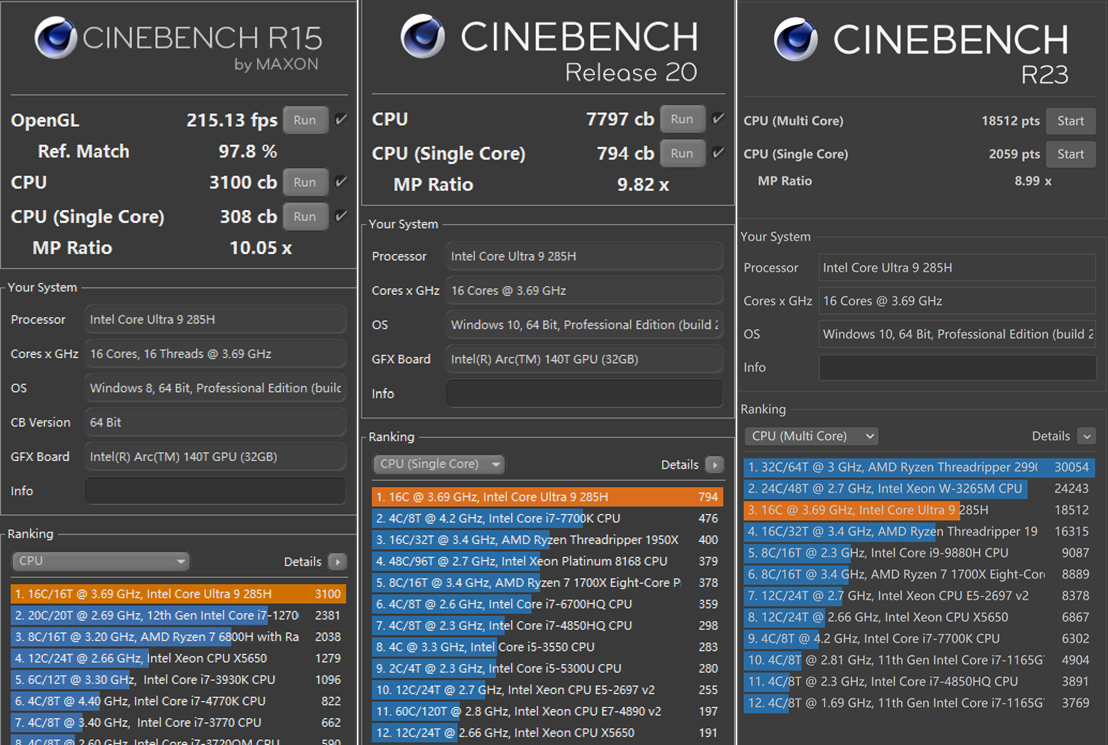The image size is (1108, 745).
Task: Click the '16 Cores, 16 Threads @ 3.69 GHz' field
Action: [215, 353]
